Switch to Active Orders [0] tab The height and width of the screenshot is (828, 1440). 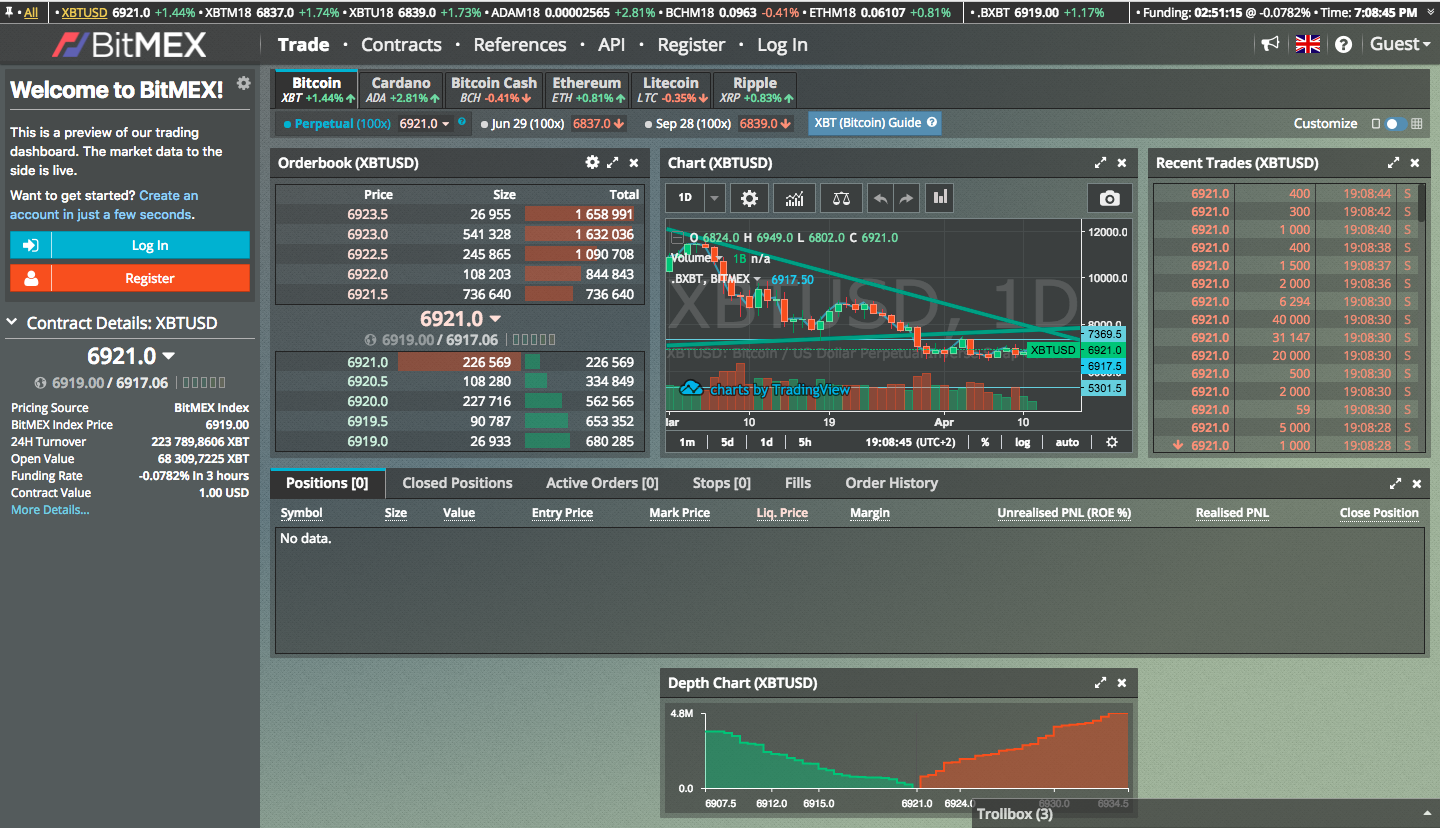point(602,483)
